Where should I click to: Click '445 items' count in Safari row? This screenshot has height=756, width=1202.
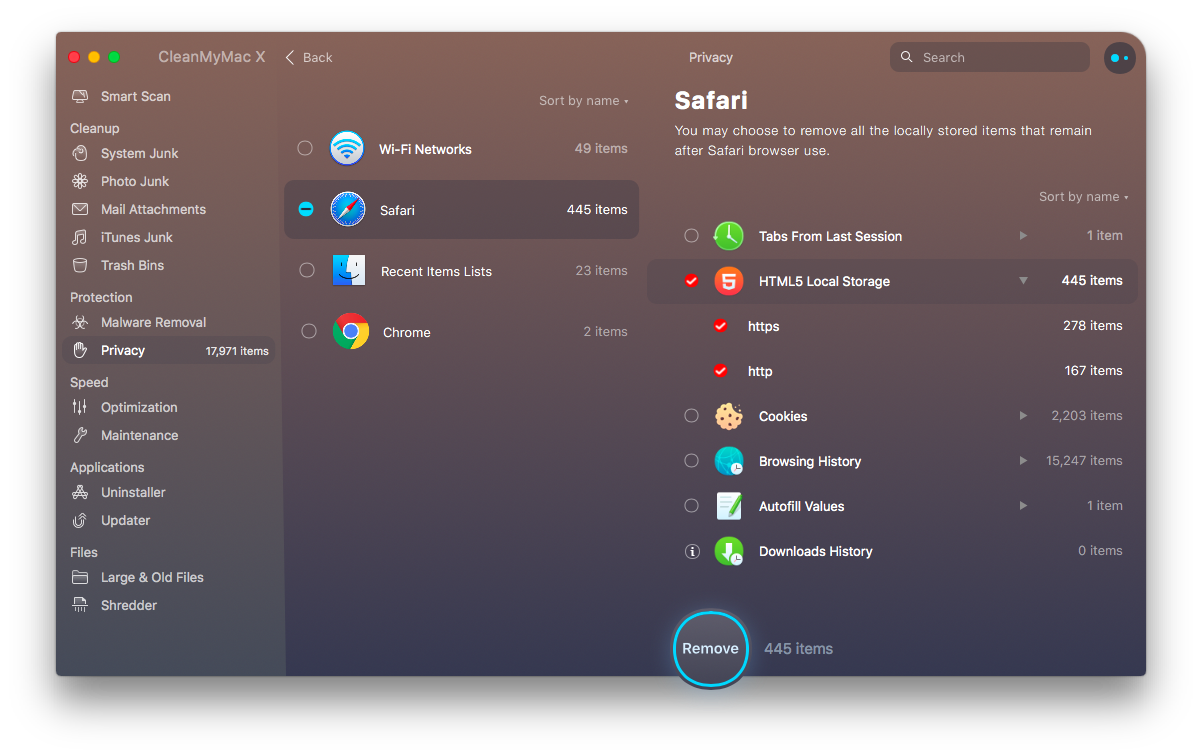pos(597,210)
